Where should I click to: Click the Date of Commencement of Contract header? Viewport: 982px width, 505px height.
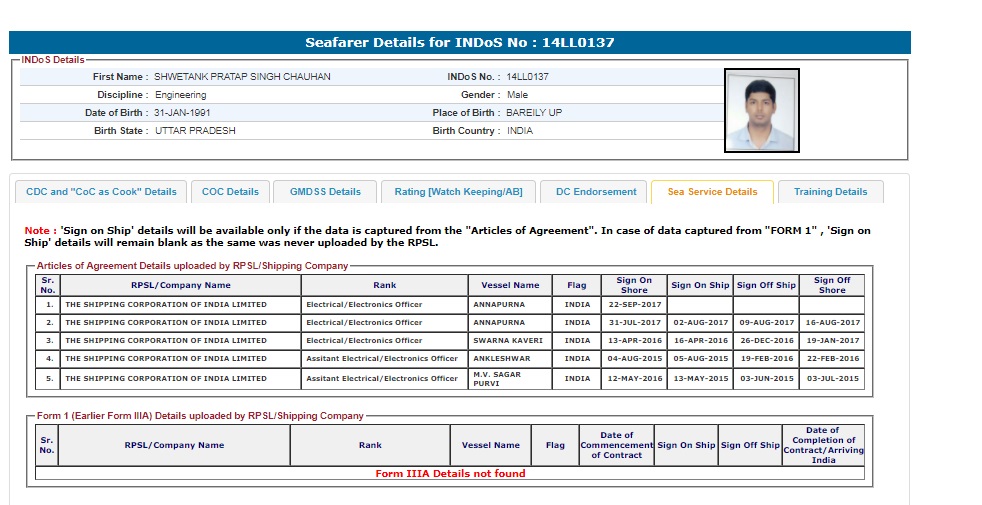pos(616,445)
